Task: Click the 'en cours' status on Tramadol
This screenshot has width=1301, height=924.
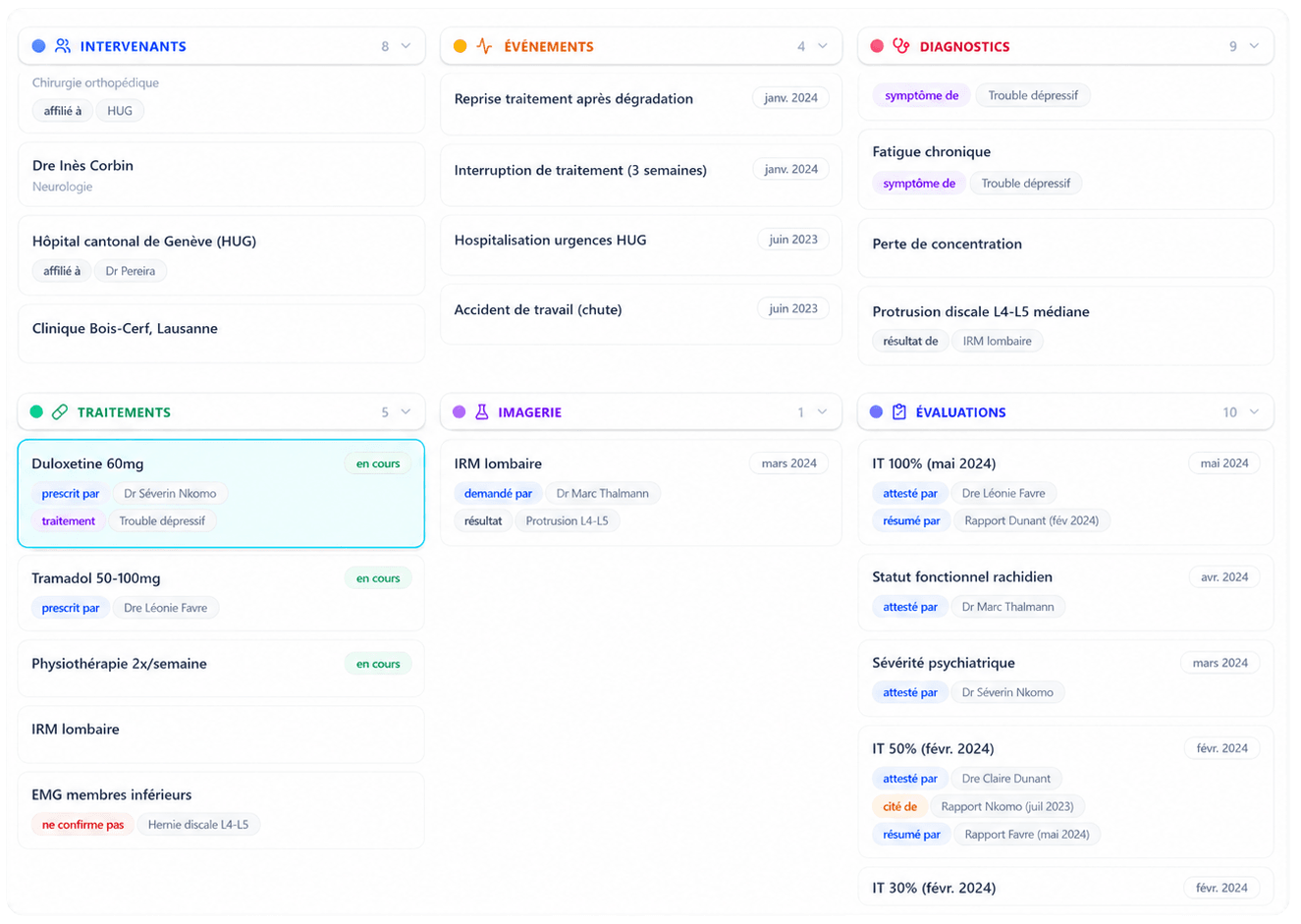Action: pyautogui.click(x=378, y=578)
